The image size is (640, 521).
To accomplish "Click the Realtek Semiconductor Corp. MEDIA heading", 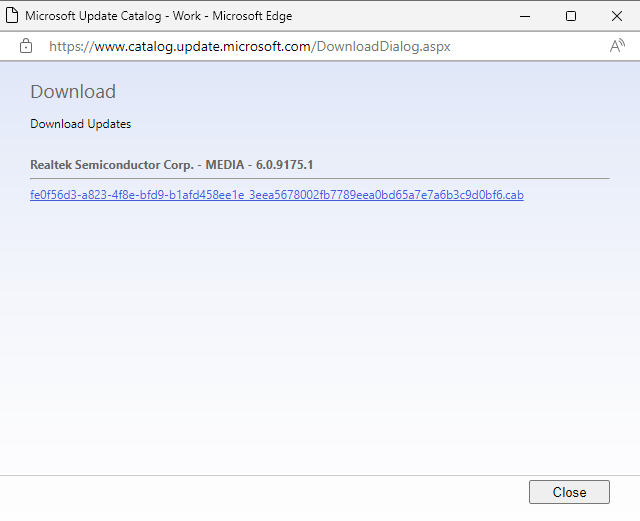I will point(172,165).
